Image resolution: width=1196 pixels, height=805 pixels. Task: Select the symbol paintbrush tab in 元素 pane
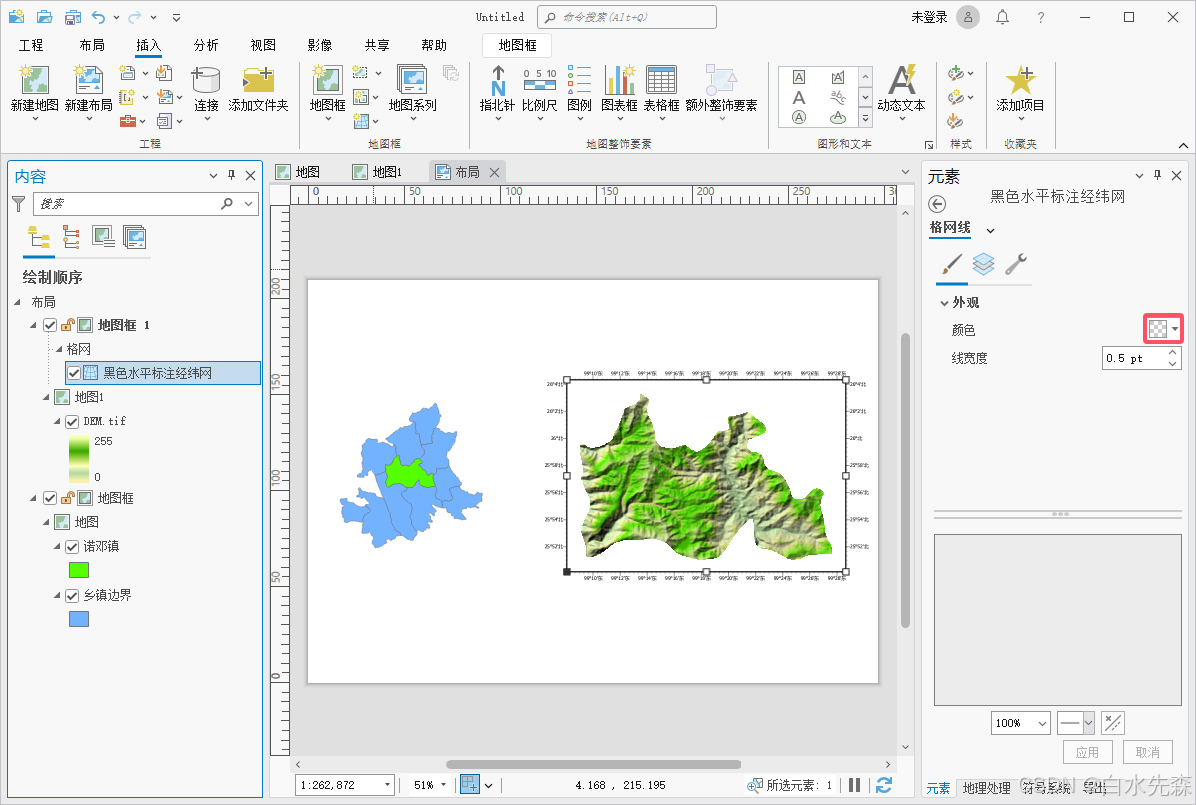click(x=952, y=265)
